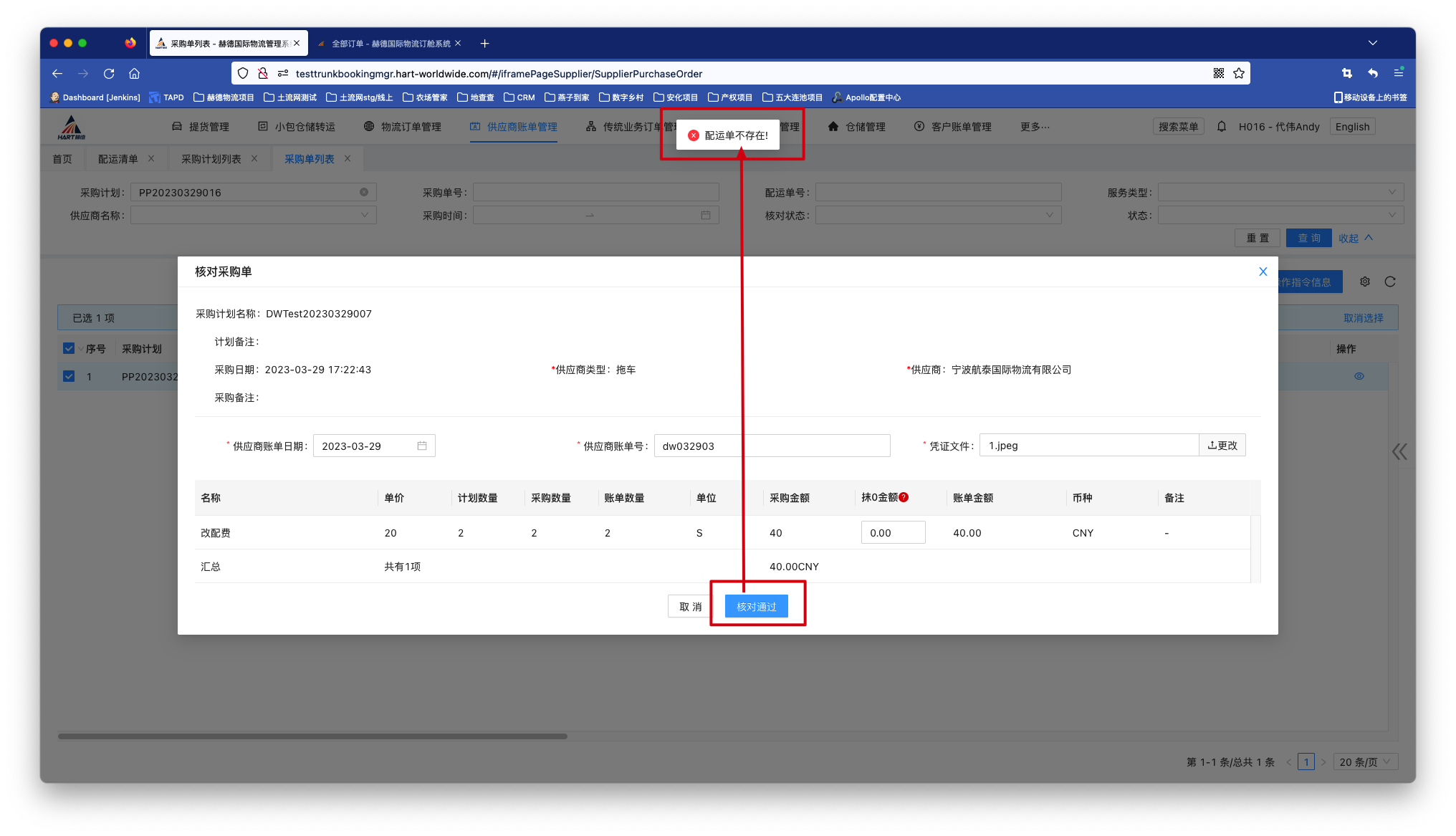The width and height of the screenshot is (1456, 836).
Task: Uncheck the row 1 checkbox
Action: (x=69, y=376)
